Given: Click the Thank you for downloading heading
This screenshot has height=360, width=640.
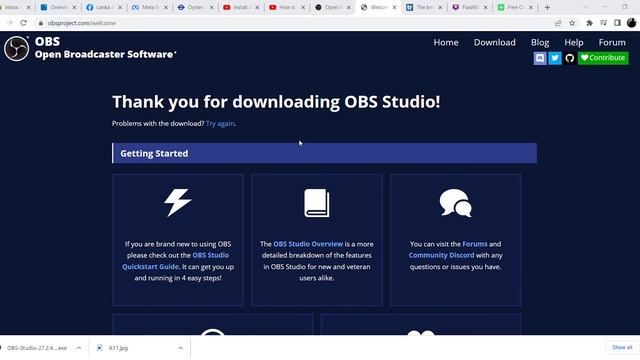Looking at the screenshot, I should tap(276, 102).
